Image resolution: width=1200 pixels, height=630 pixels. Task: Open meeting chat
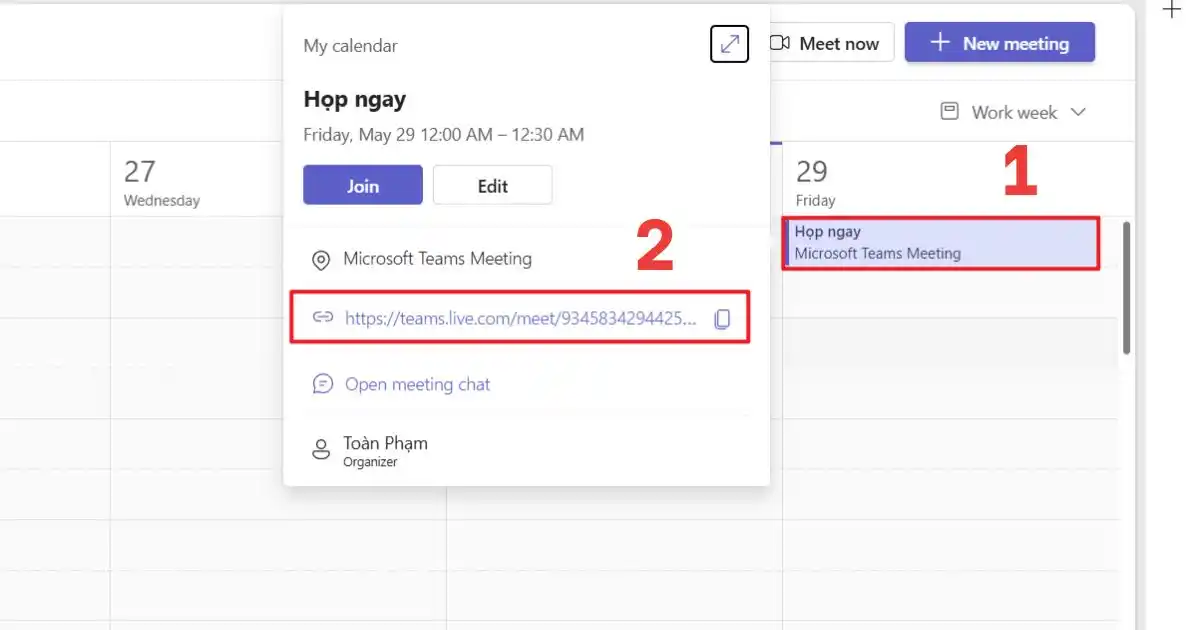point(418,384)
